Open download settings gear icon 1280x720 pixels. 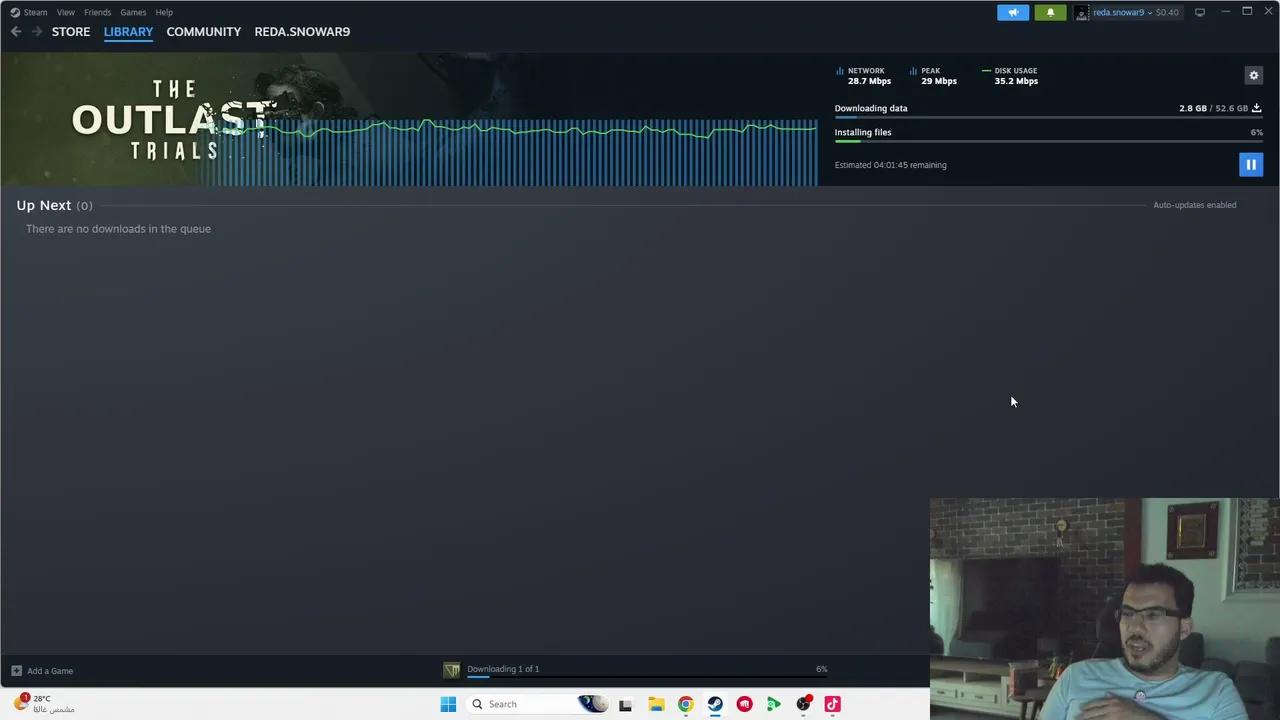click(1254, 75)
